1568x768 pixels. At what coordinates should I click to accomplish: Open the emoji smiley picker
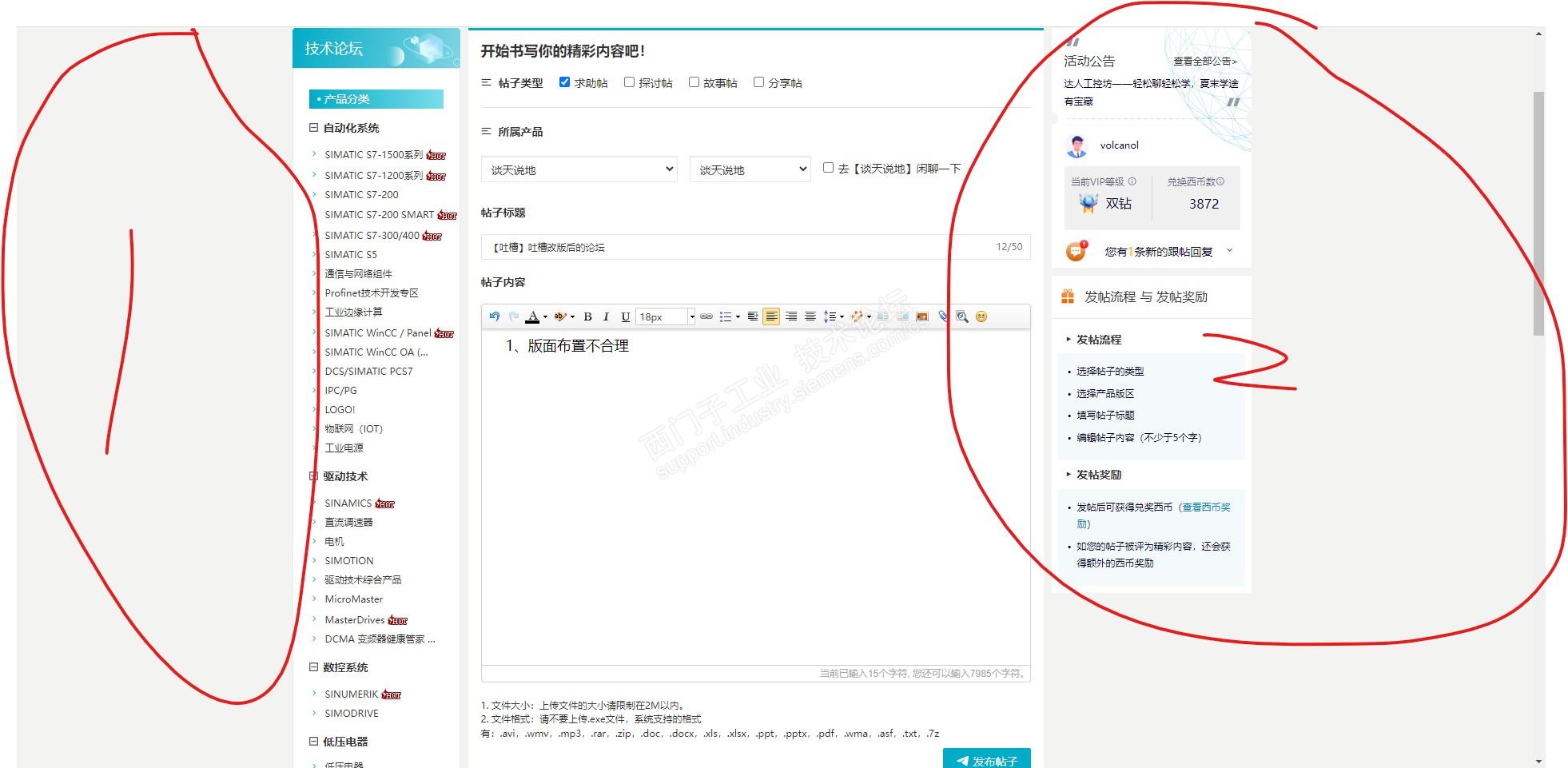981,316
